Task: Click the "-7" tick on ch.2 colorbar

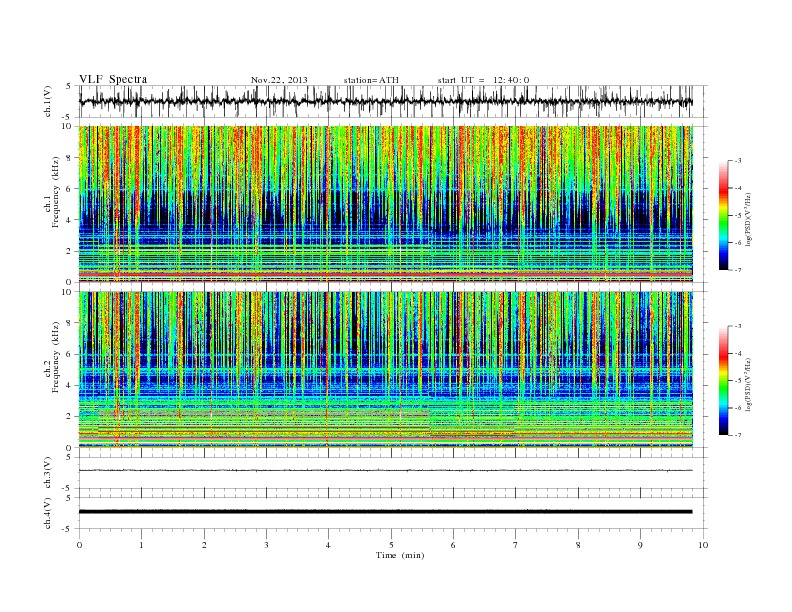Action: tap(738, 435)
